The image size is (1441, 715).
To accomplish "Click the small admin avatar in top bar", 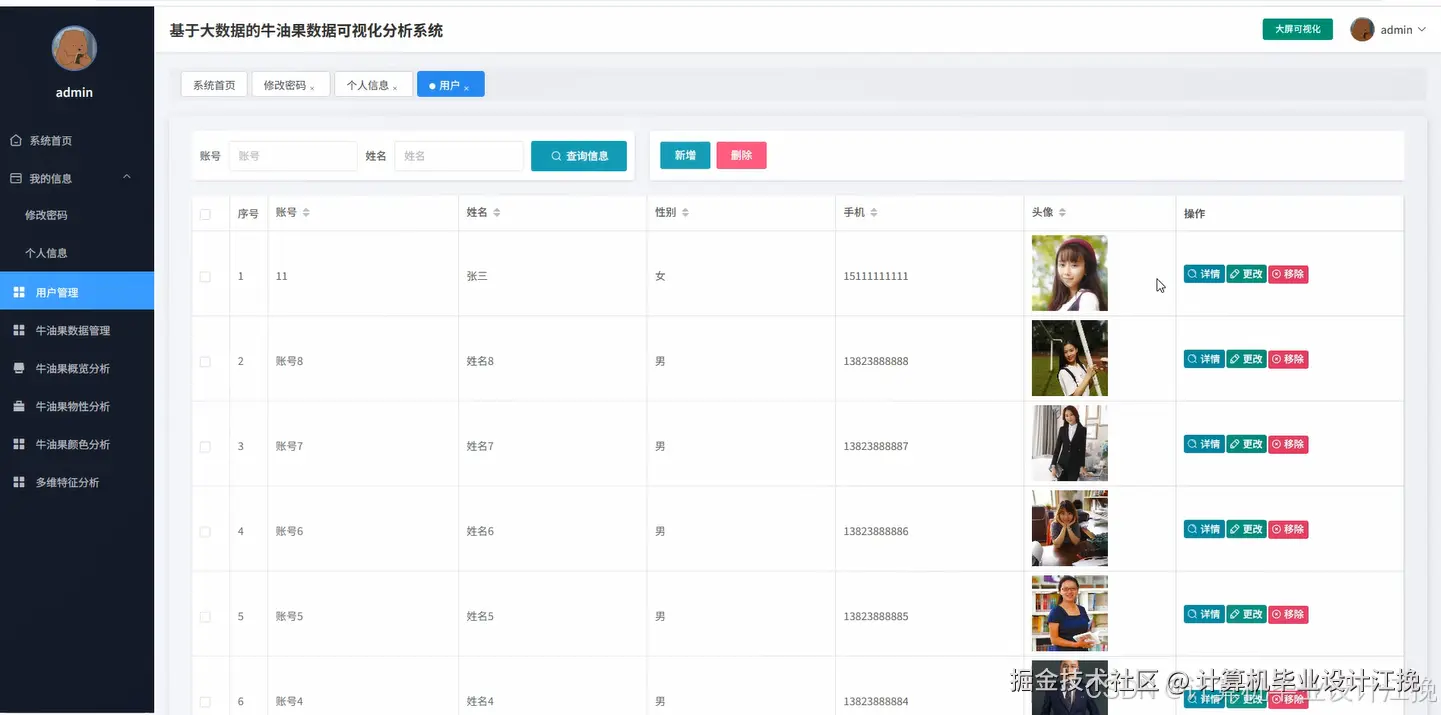I will tap(1362, 29).
